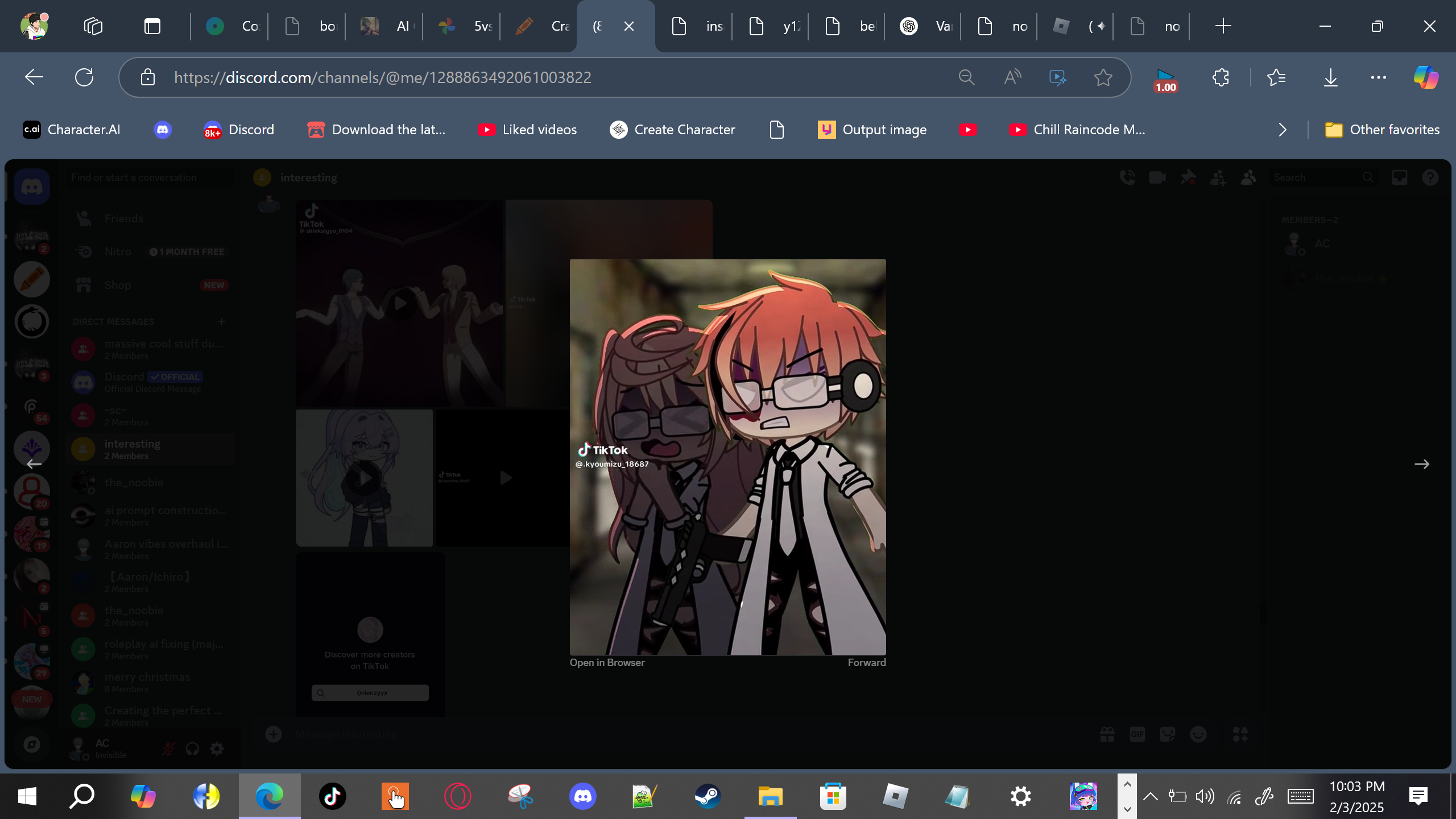Open the Extensions puzzle icon

tap(1221, 77)
